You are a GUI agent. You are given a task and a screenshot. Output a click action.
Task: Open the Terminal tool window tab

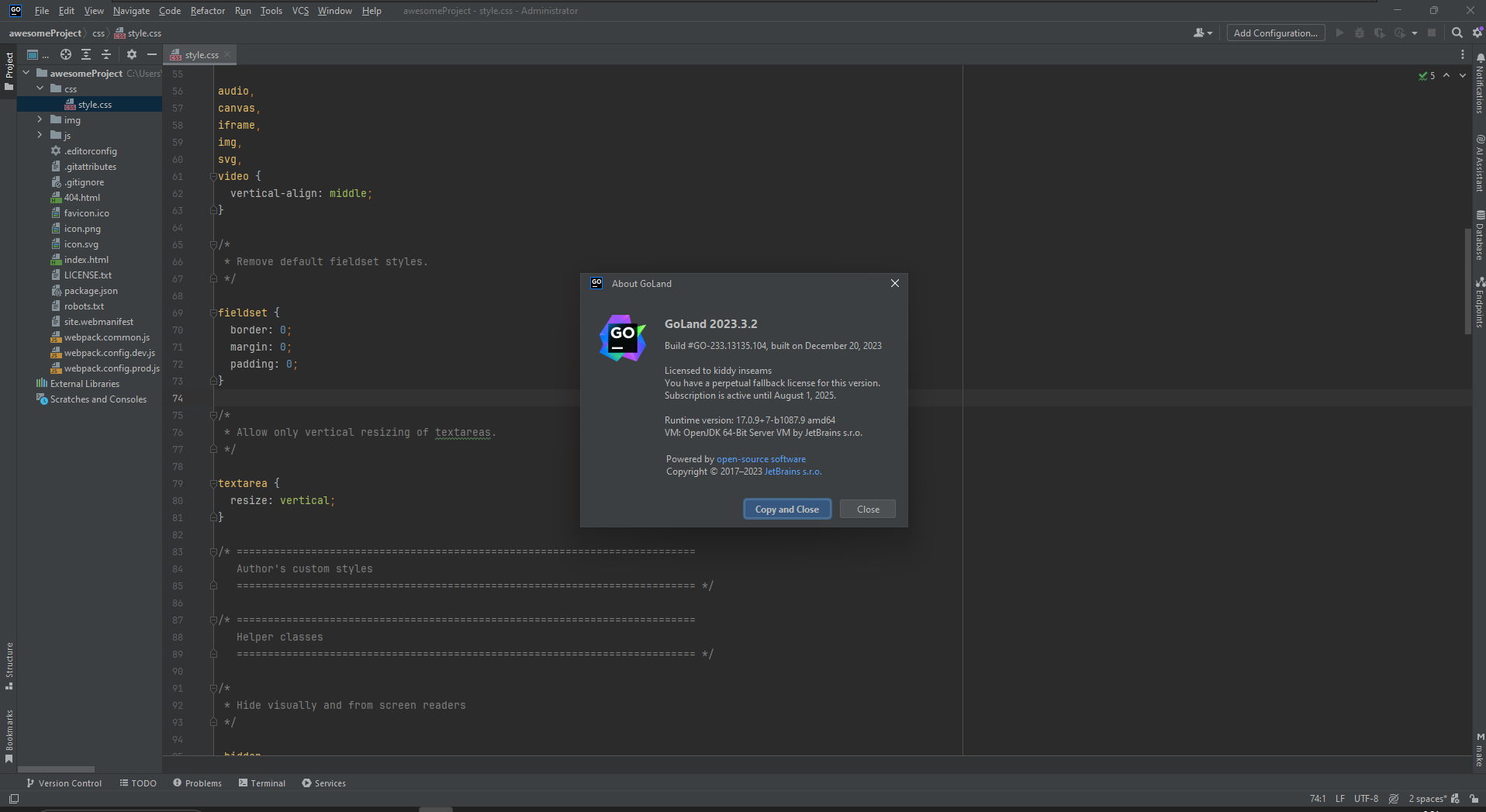click(x=262, y=783)
